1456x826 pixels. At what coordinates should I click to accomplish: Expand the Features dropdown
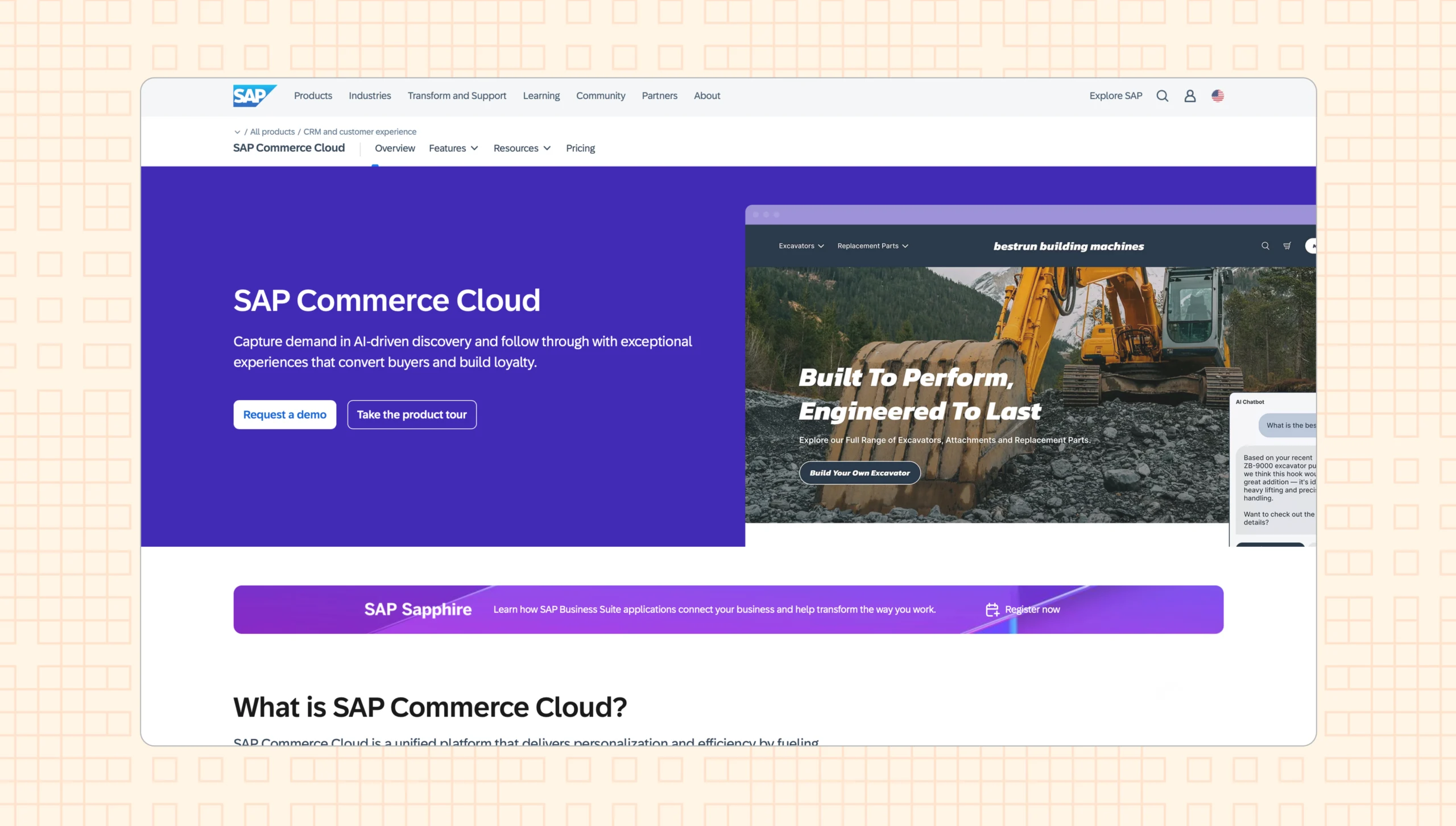(453, 148)
